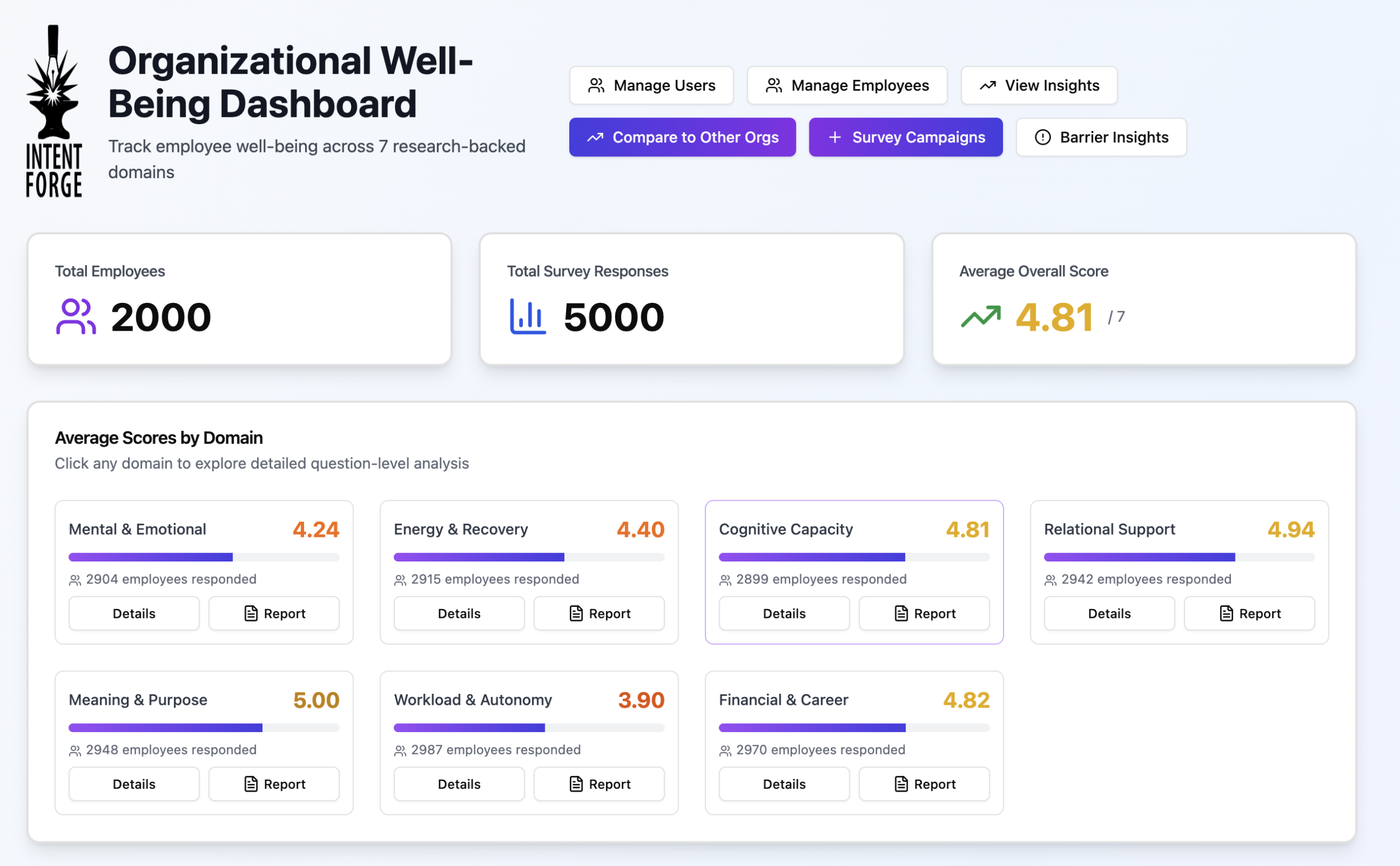Open Details for Energy & Recovery
This screenshot has width=1400, height=866.
pos(459,613)
